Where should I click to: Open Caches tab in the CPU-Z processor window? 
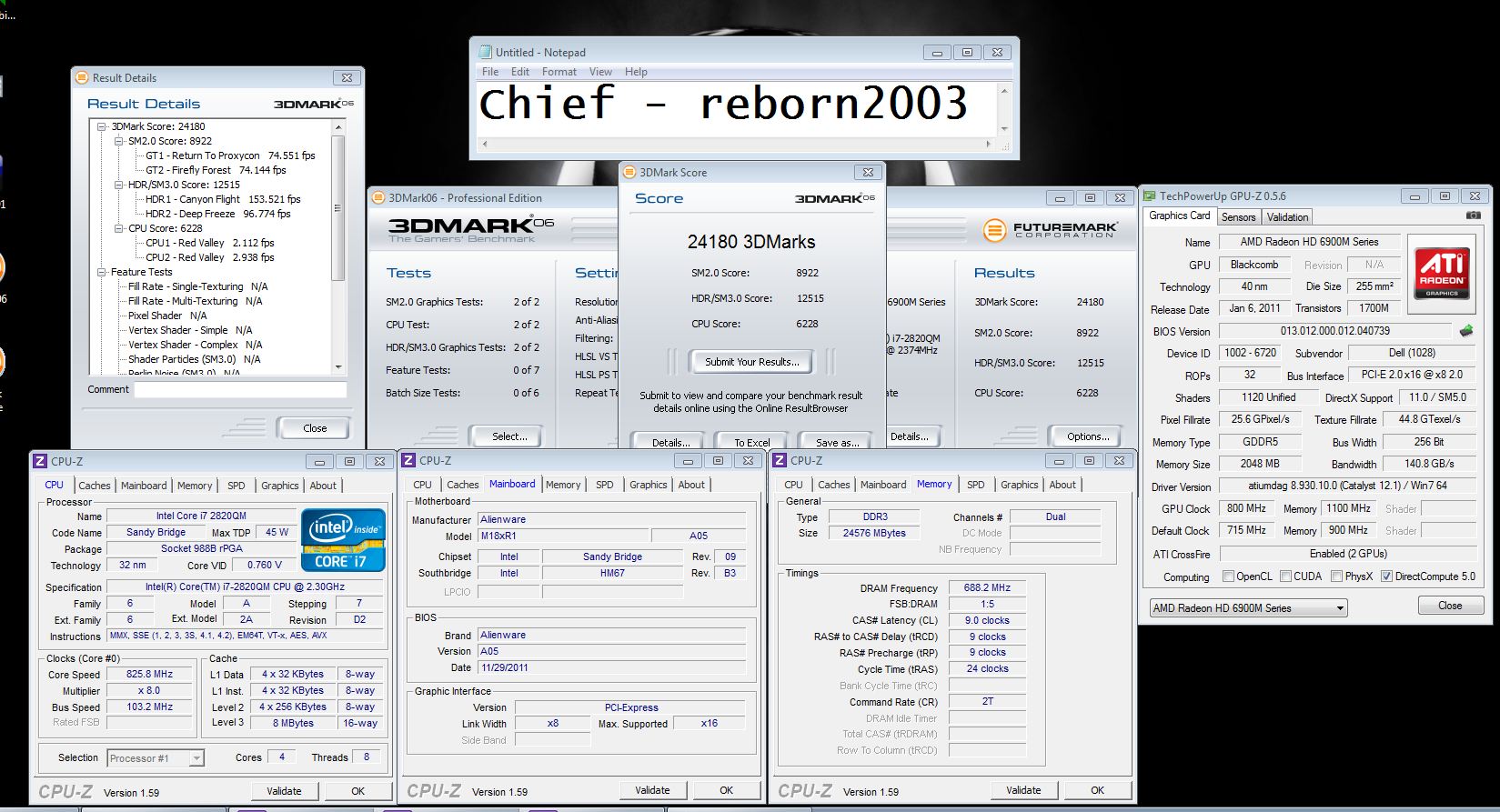point(95,486)
